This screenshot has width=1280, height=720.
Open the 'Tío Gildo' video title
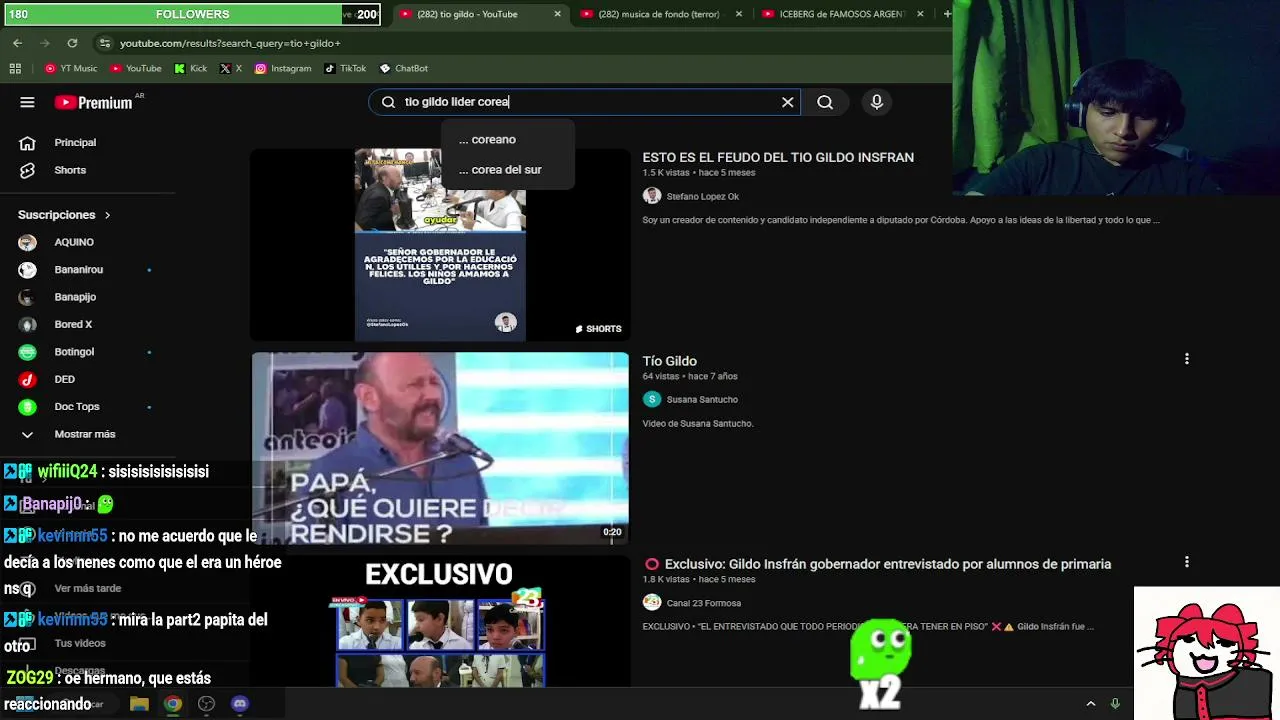pos(670,361)
